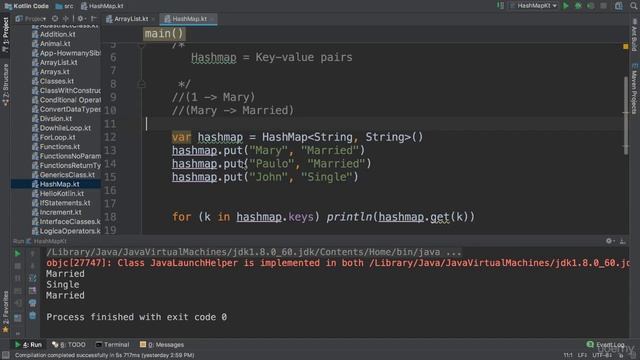The height and width of the screenshot is (360, 640).
Task: Collapse the comment block fold marker at line 8
Action: [x=141, y=84]
